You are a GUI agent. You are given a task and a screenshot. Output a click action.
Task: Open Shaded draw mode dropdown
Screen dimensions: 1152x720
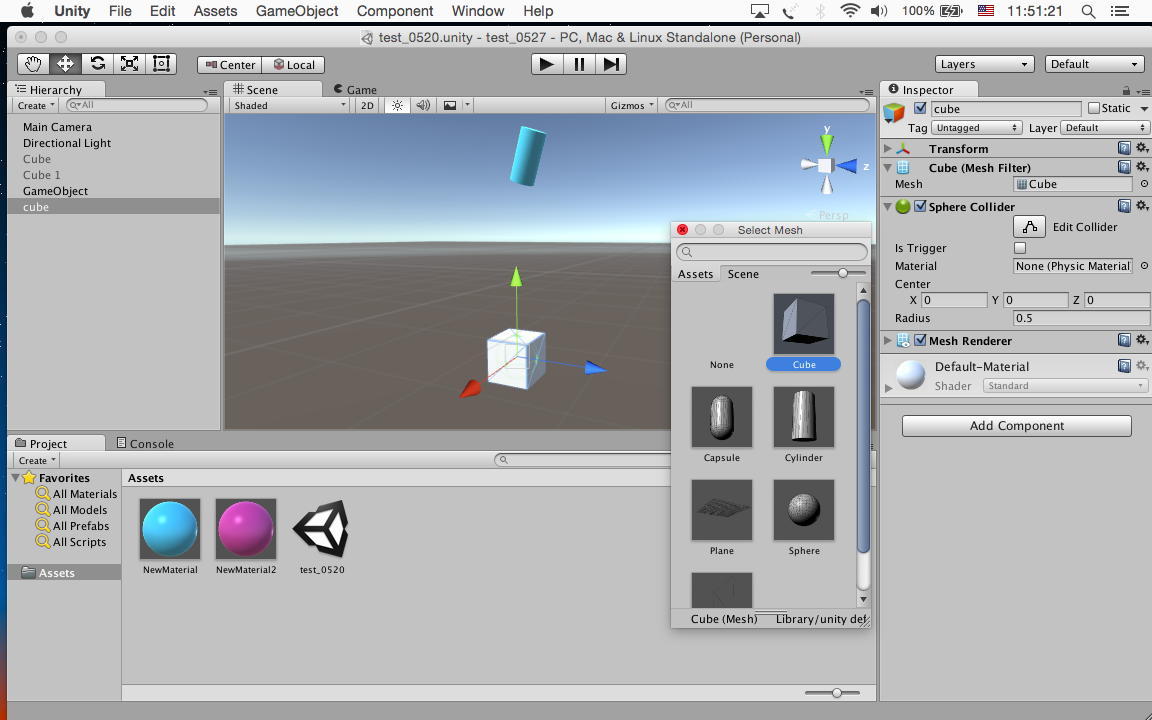pyautogui.click(x=289, y=105)
